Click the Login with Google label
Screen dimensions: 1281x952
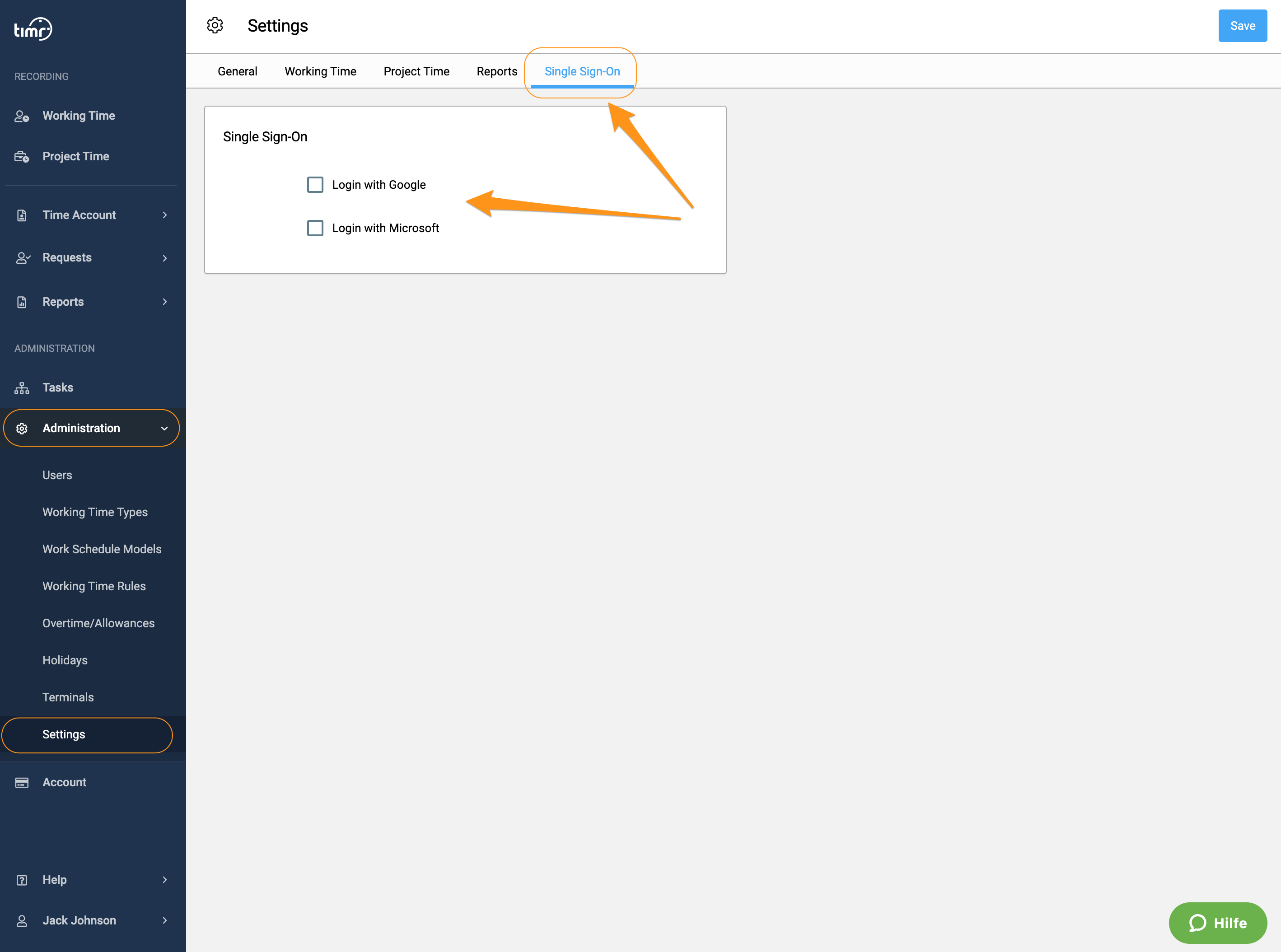[379, 185]
